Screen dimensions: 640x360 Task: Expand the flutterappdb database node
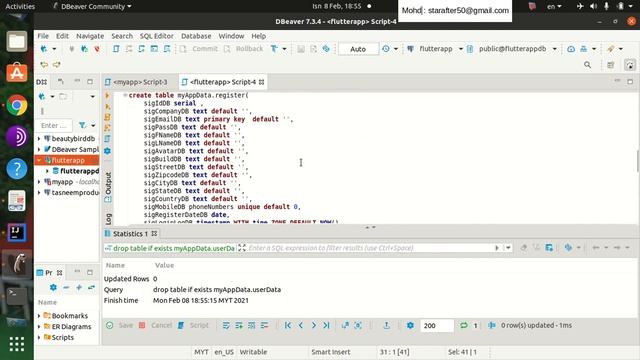pyautogui.click(x=47, y=171)
